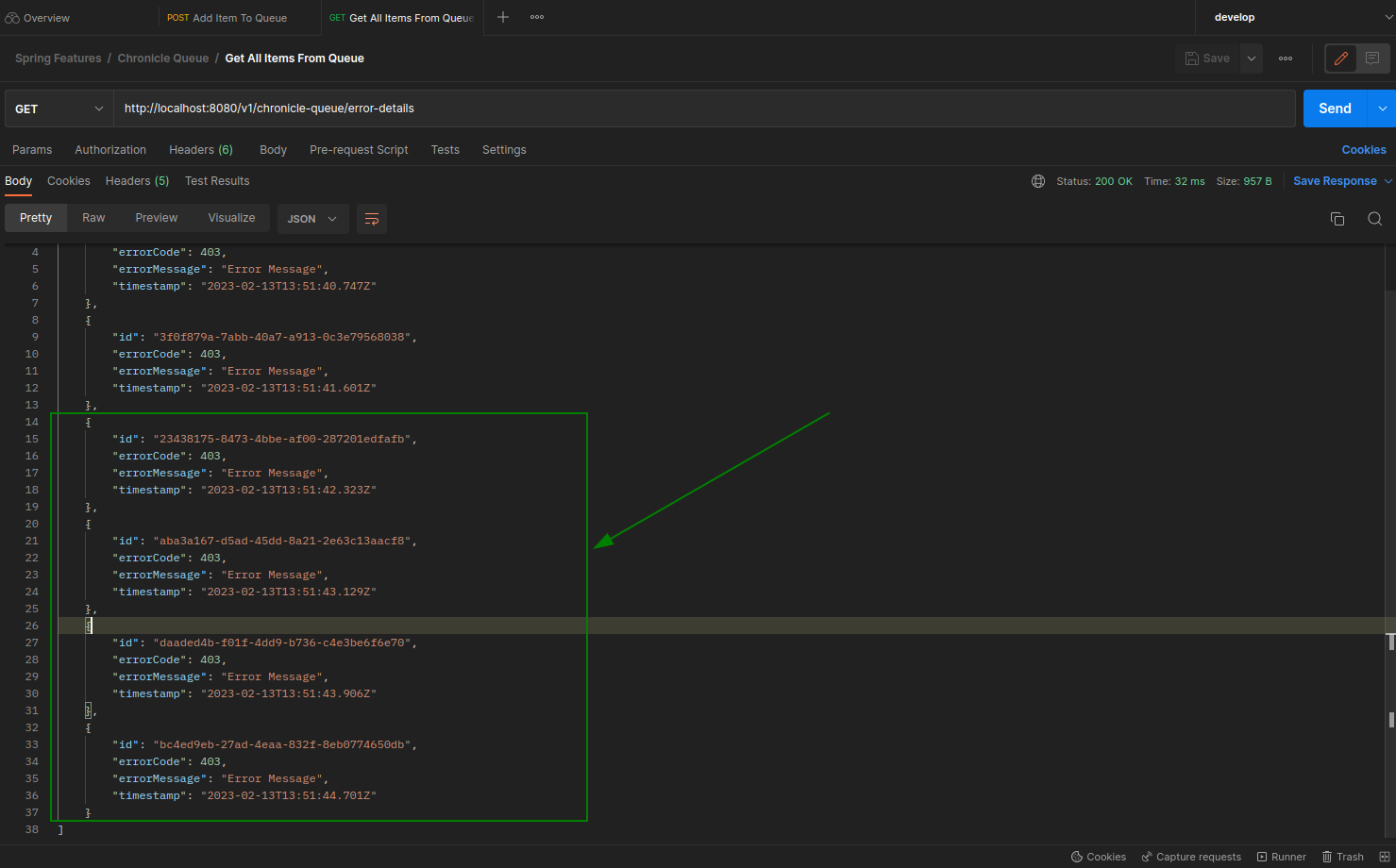
Task: Switch response view to Raw
Action: (x=93, y=218)
